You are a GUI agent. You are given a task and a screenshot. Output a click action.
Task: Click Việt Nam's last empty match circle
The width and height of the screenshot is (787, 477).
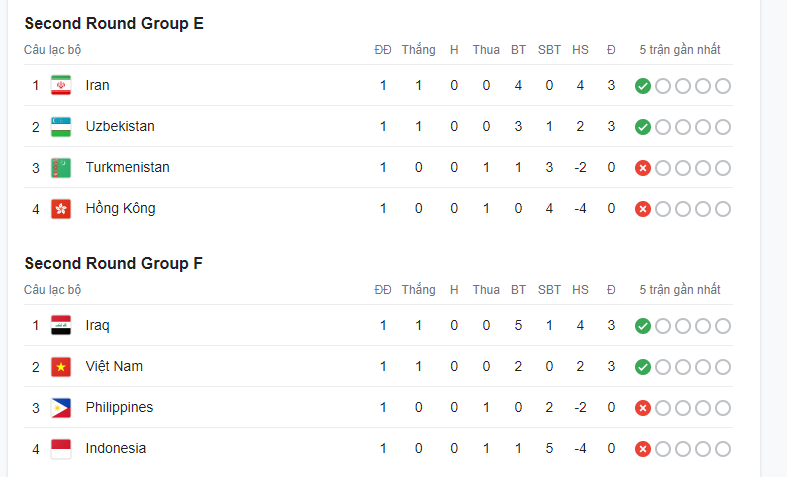click(x=723, y=367)
